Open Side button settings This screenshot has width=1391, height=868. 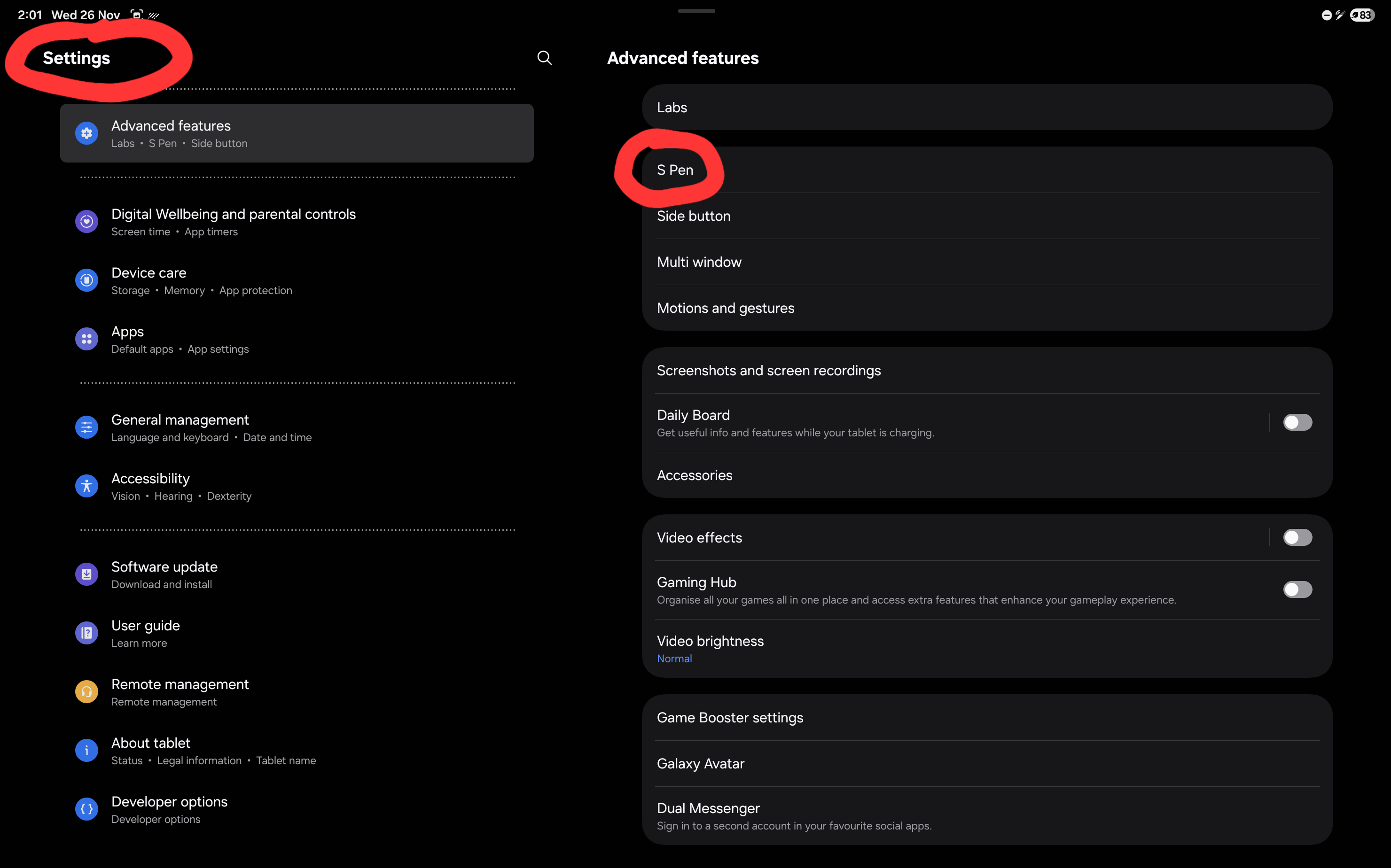(x=693, y=216)
